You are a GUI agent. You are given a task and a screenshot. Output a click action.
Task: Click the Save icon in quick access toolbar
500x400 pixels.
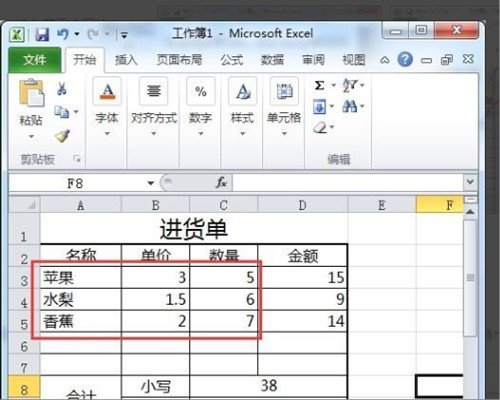click(42, 34)
